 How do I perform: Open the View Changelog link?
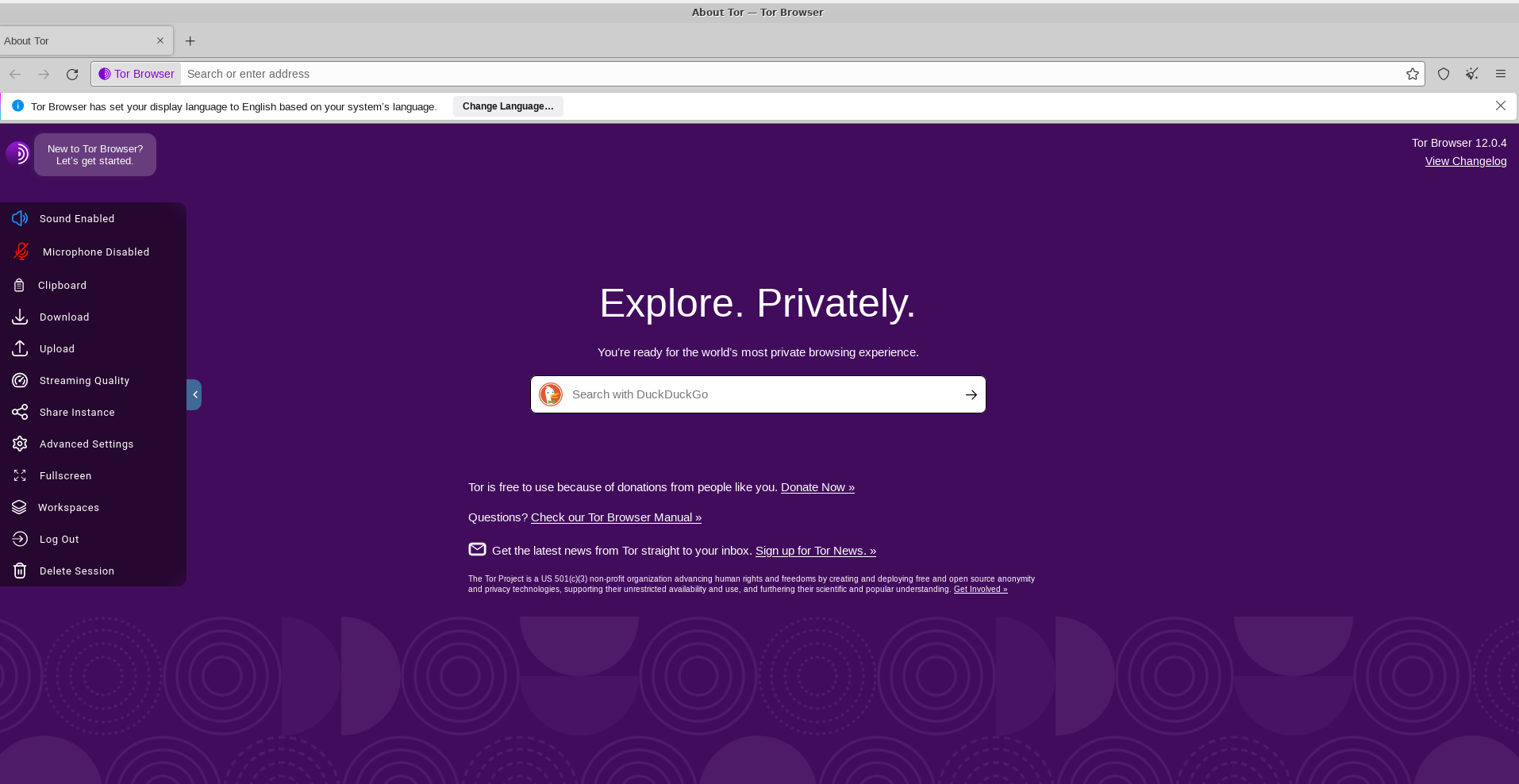[x=1465, y=161]
